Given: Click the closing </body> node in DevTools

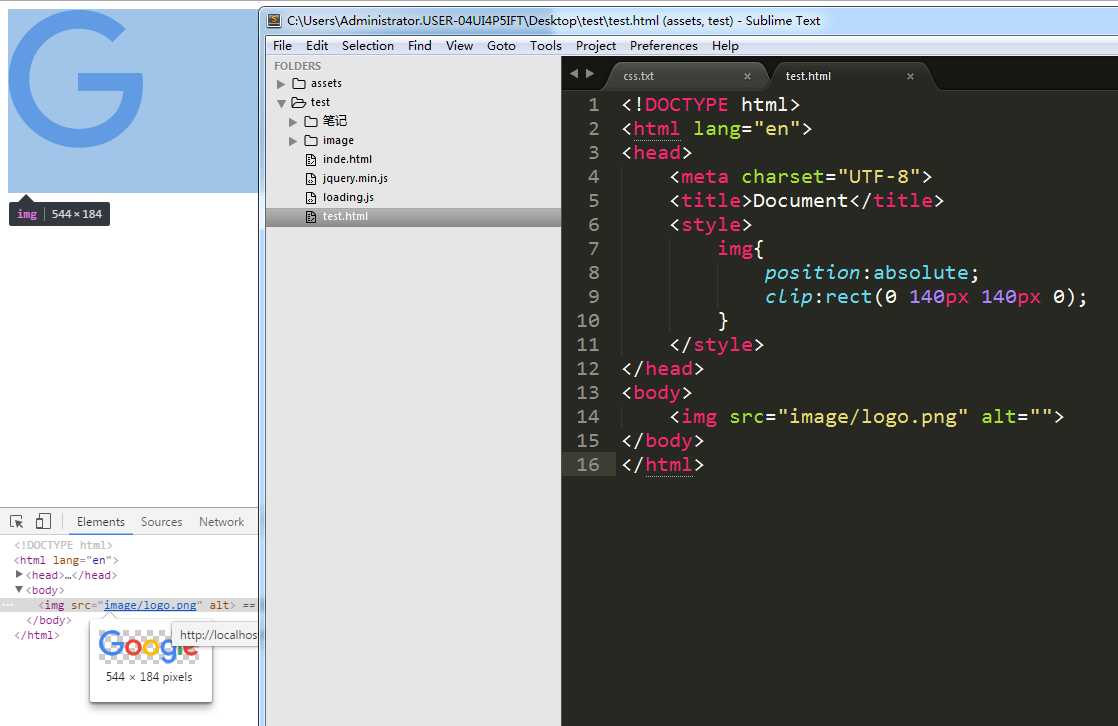Looking at the screenshot, I should [x=48, y=620].
